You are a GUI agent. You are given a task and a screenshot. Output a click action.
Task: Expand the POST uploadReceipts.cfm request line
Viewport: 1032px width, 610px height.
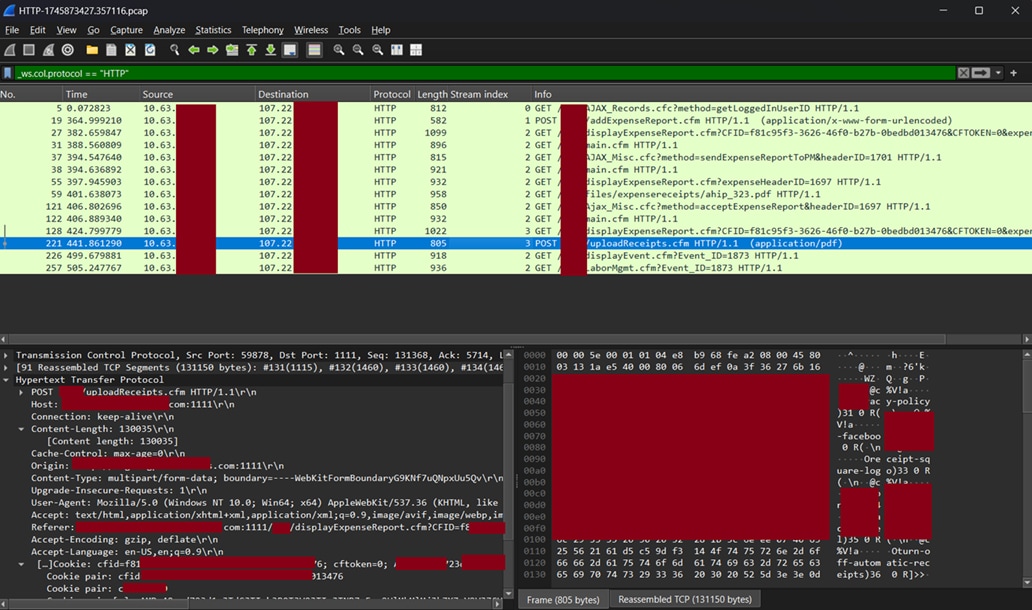point(21,392)
